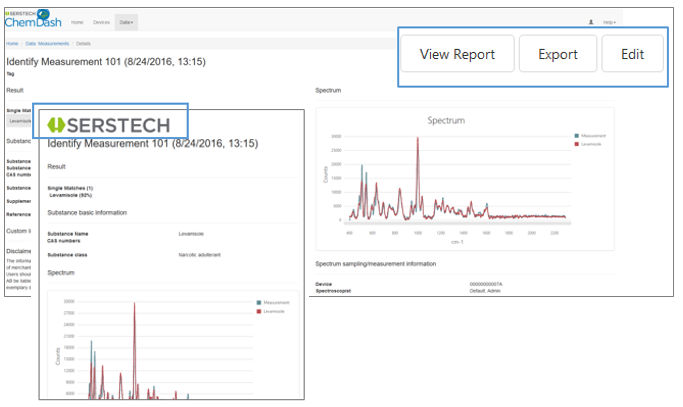The image size is (683, 407).
Task: Open the Devices navbar item
Action: (101, 22)
